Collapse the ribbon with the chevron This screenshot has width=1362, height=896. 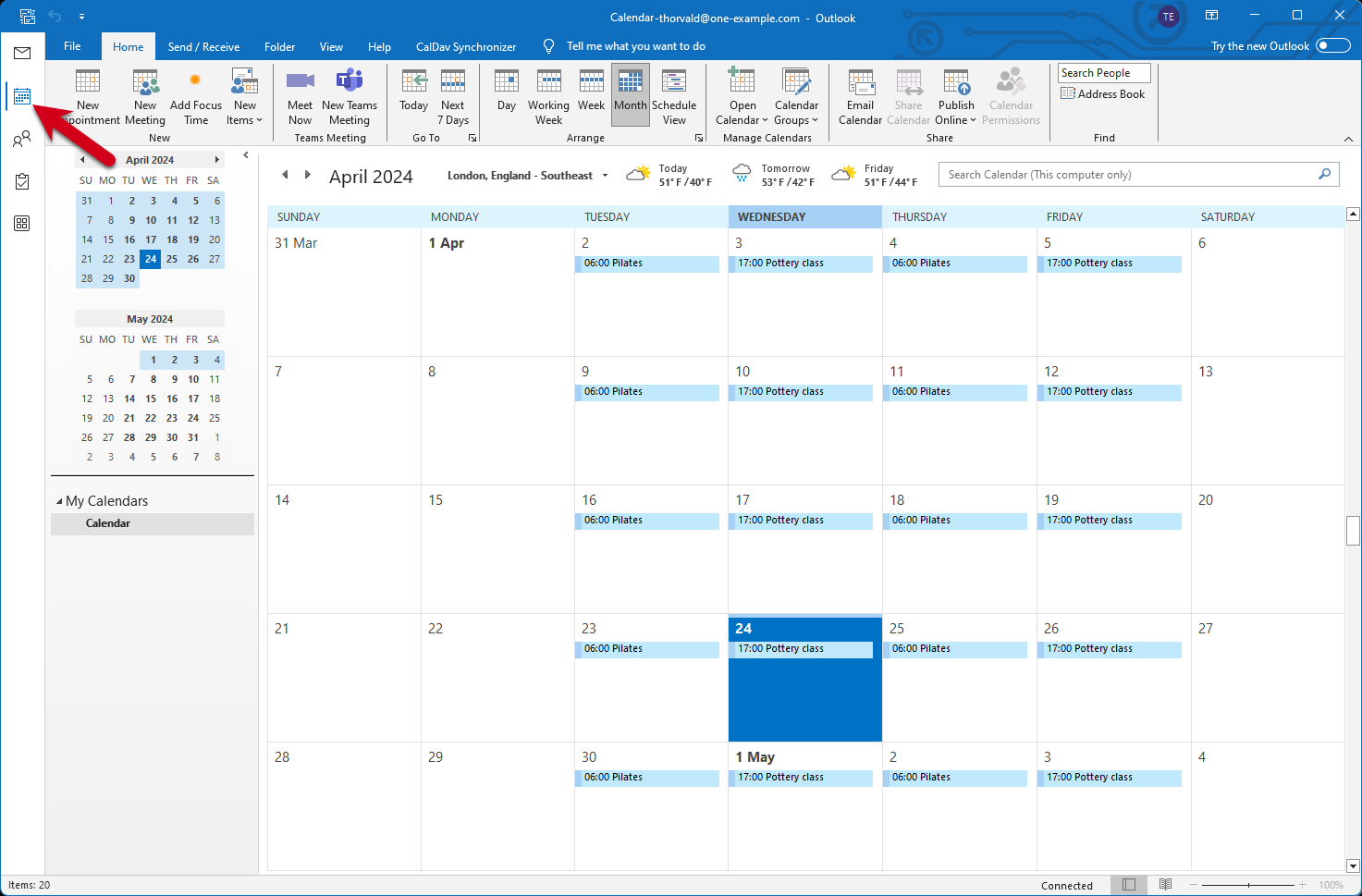pos(1348,139)
